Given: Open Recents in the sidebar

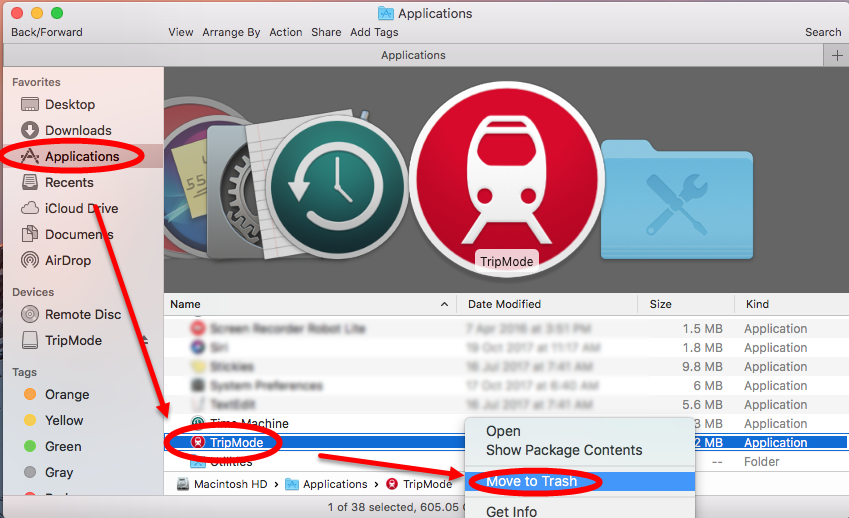Looking at the screenshot, I should (69, 182).
